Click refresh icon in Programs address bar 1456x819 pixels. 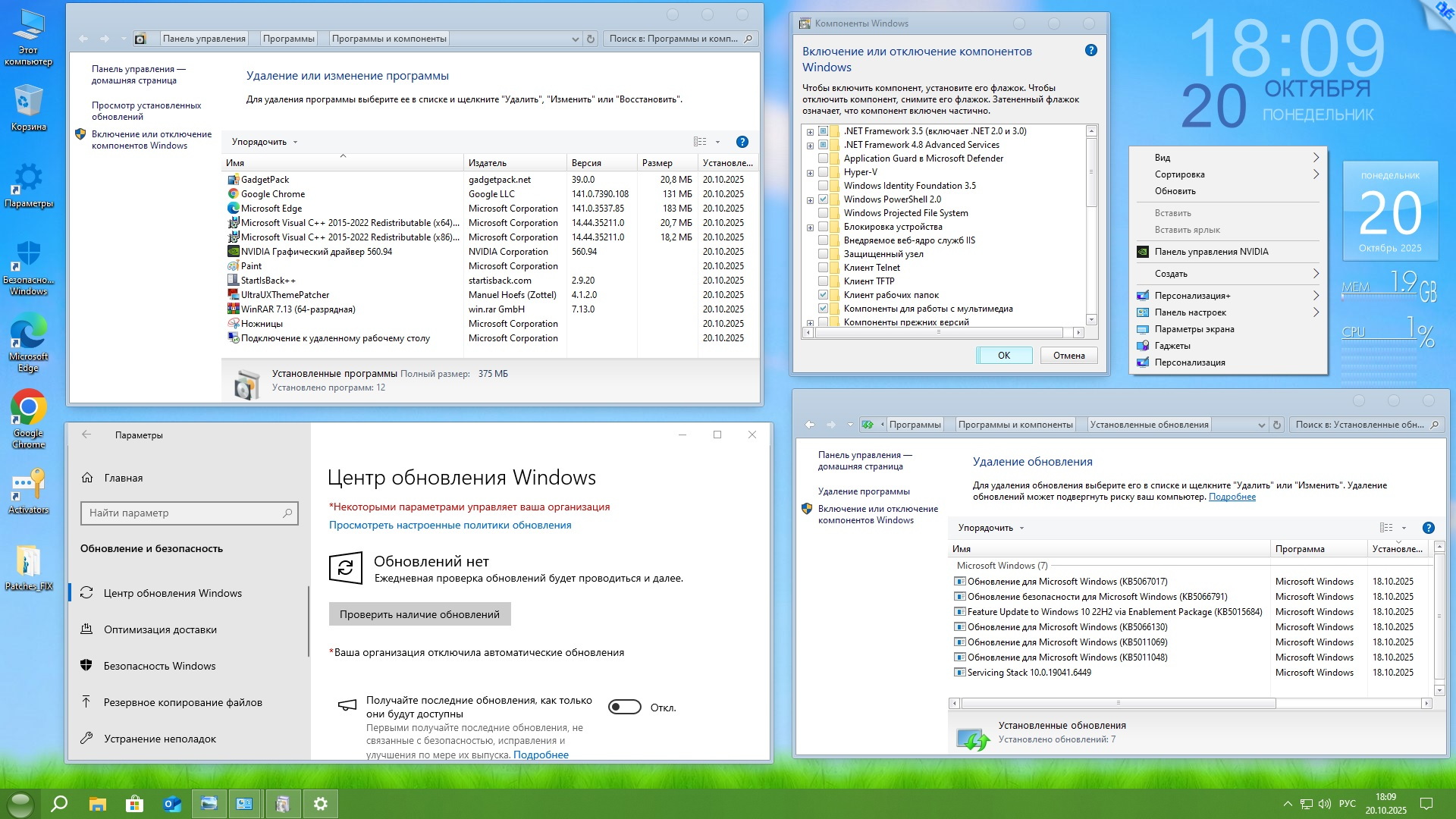click(x=591, y=39)
